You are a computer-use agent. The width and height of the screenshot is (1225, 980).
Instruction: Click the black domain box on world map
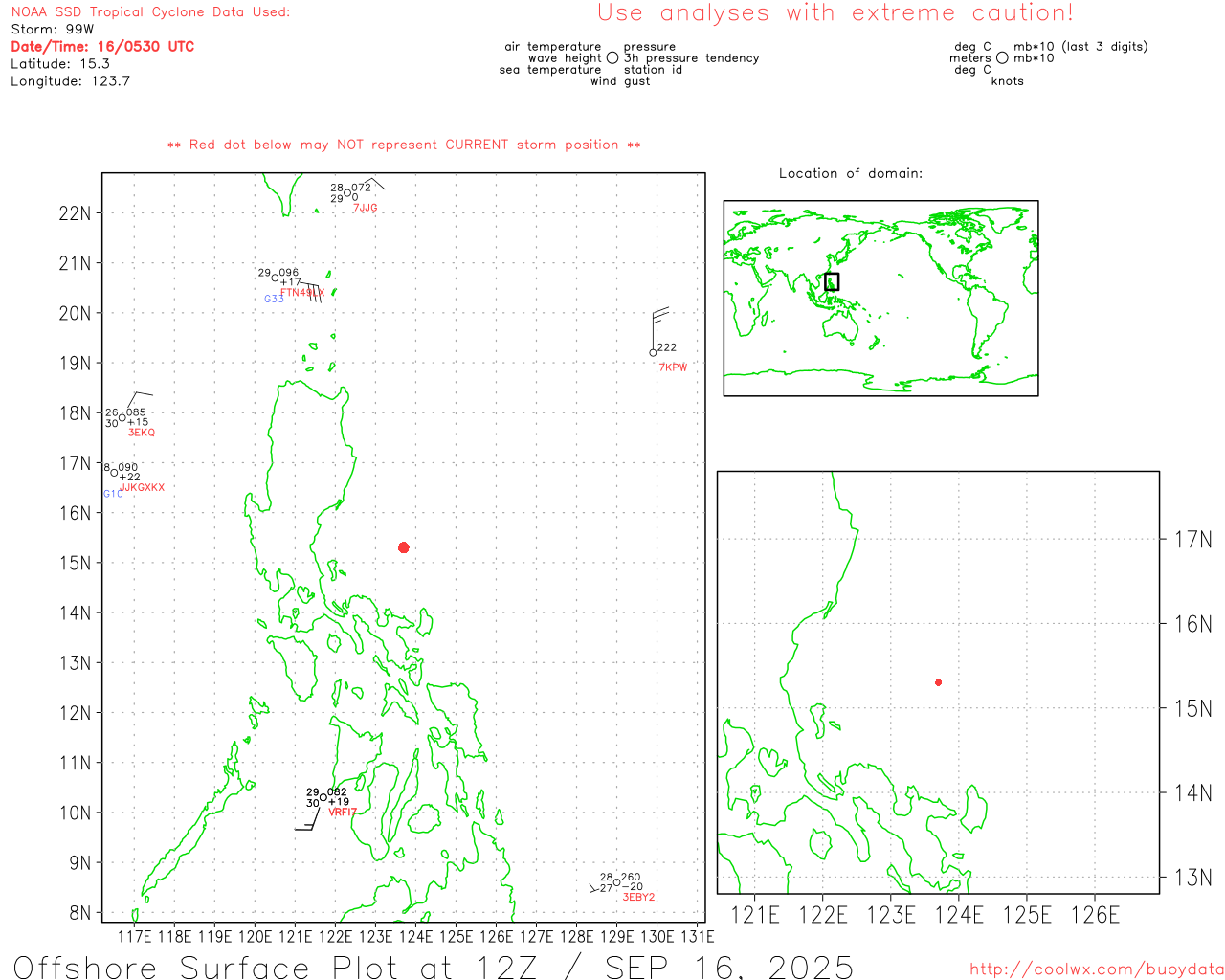click(x=832, y=281)
